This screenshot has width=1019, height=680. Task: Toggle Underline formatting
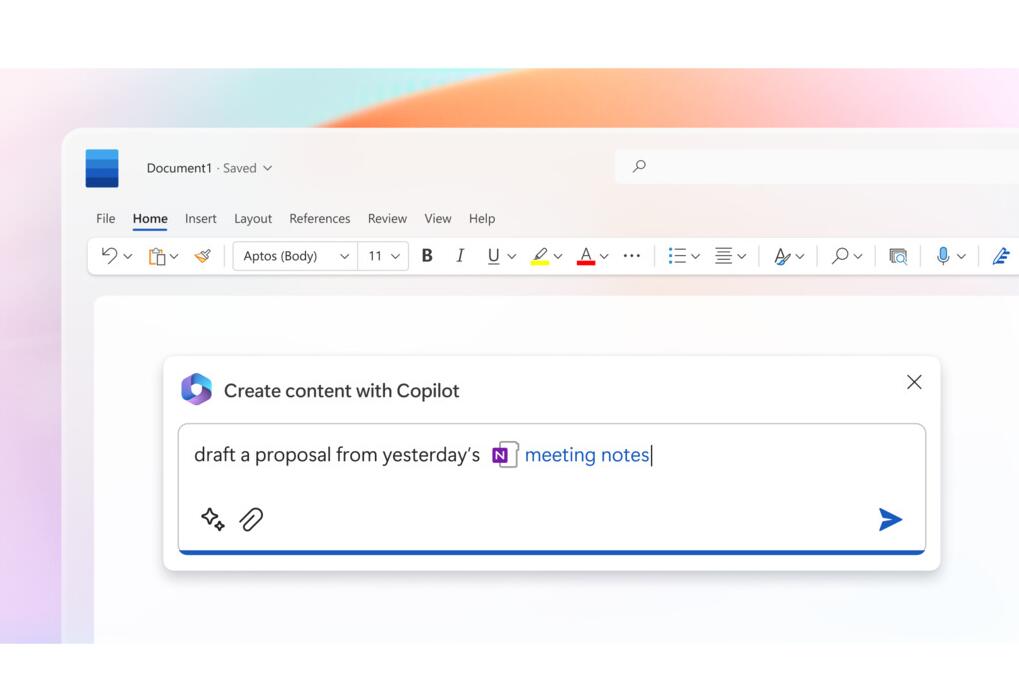point(493,256)
